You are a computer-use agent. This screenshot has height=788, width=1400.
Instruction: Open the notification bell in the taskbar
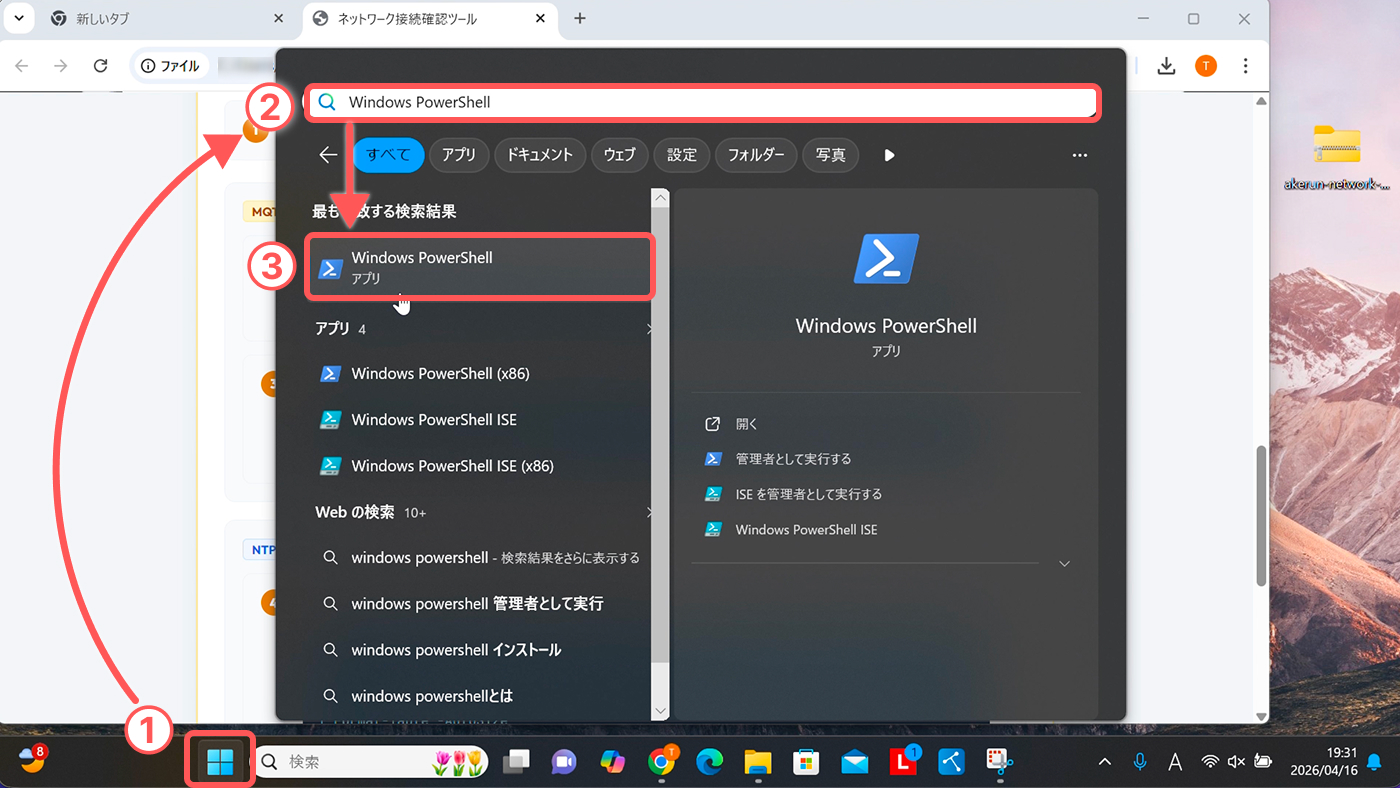[1374, 762]
